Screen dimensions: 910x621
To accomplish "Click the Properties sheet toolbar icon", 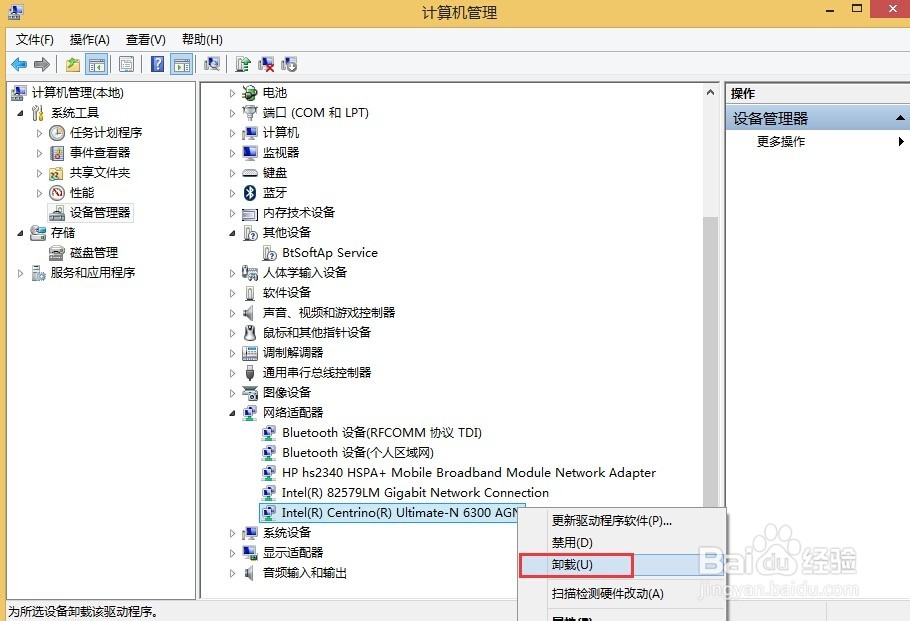I will click(x=126, y=64).
